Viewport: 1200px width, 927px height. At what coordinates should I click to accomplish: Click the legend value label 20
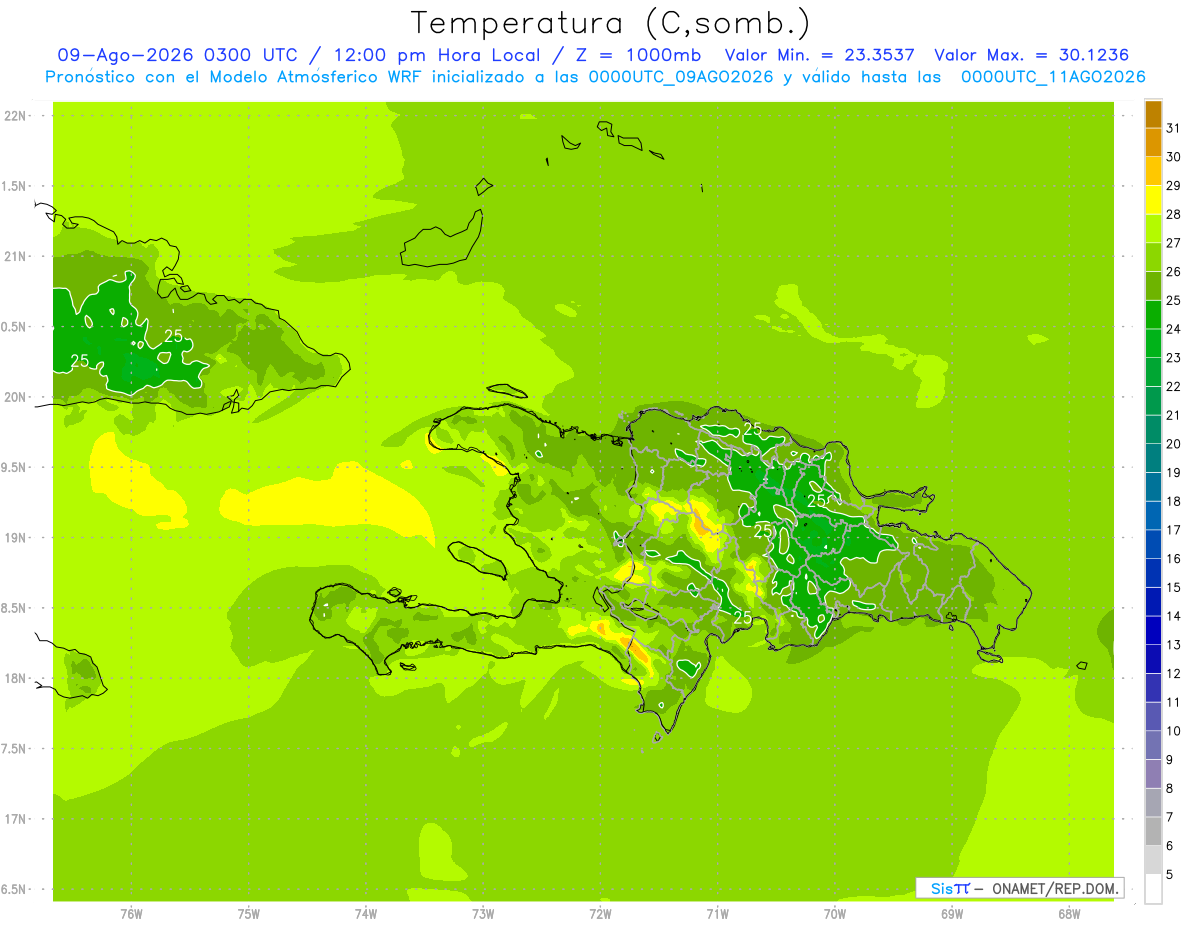coord(1174,444)
